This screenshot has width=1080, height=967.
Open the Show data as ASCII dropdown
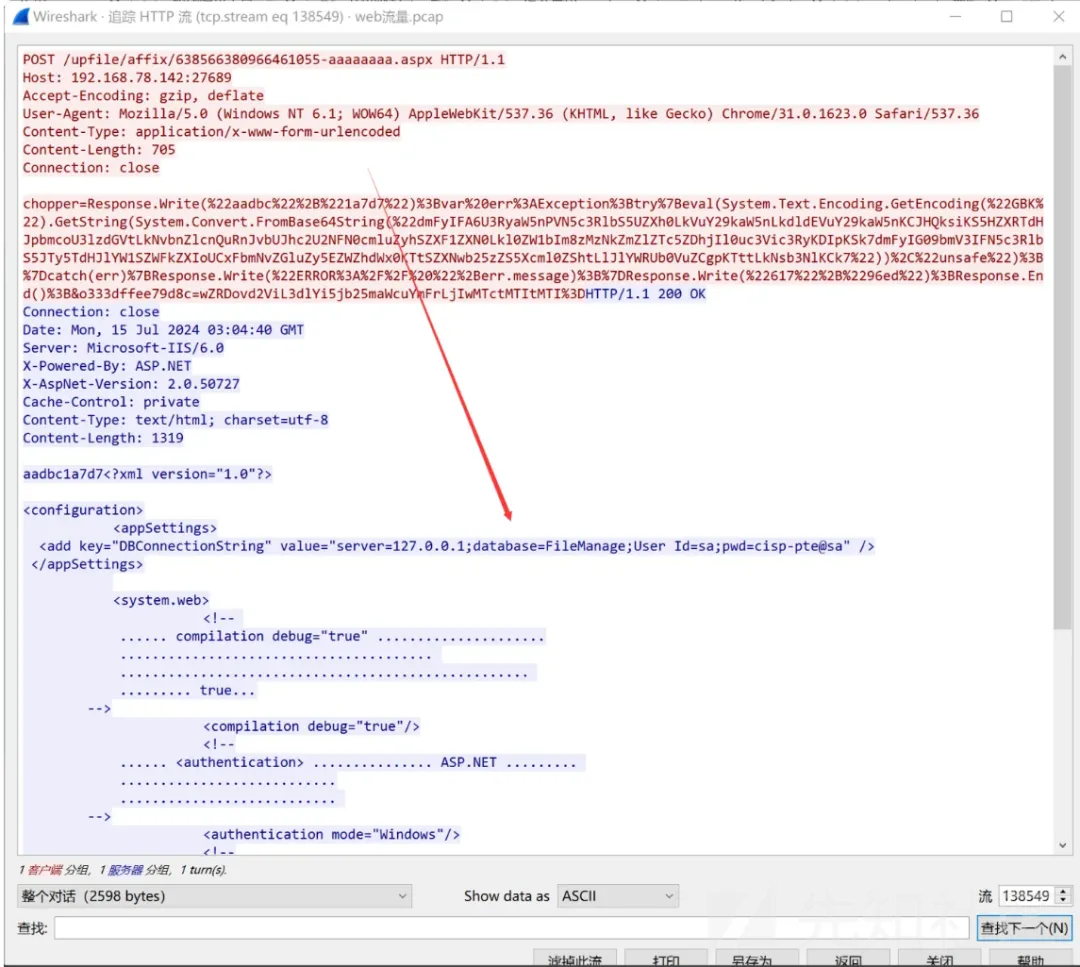click(x=618, y=896)
